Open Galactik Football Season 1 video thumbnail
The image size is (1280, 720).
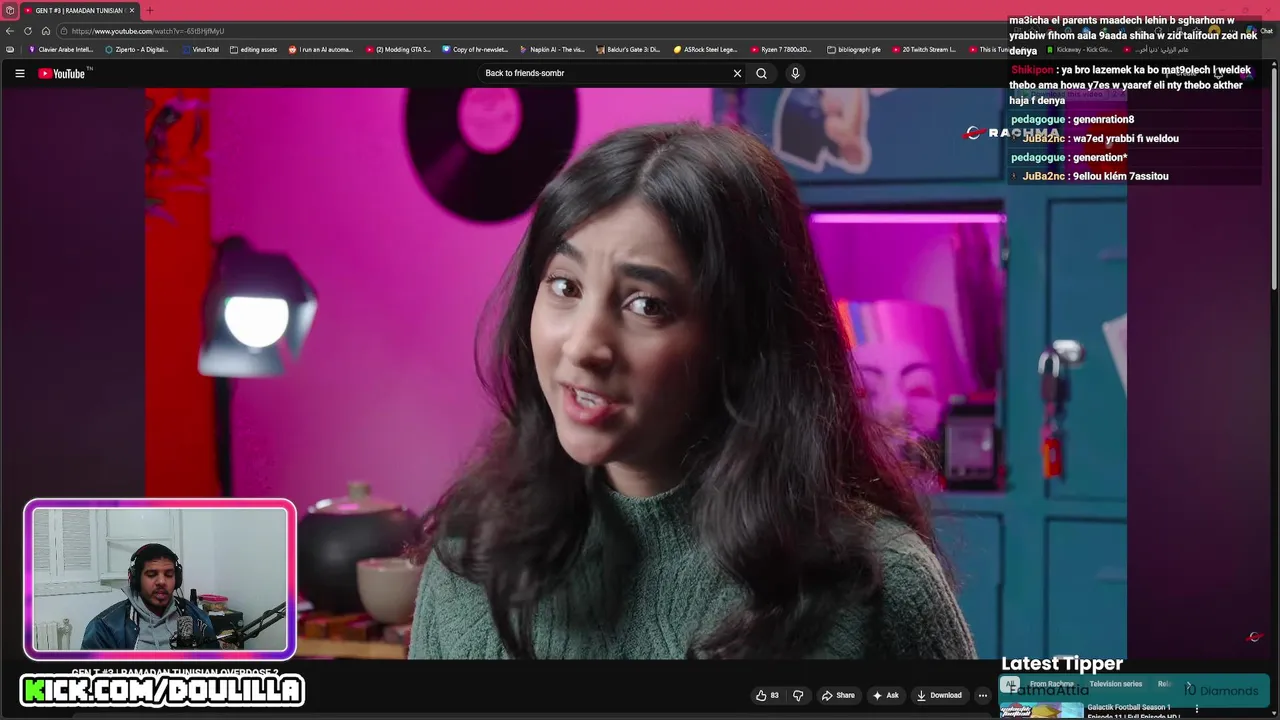click(1042, 711)
